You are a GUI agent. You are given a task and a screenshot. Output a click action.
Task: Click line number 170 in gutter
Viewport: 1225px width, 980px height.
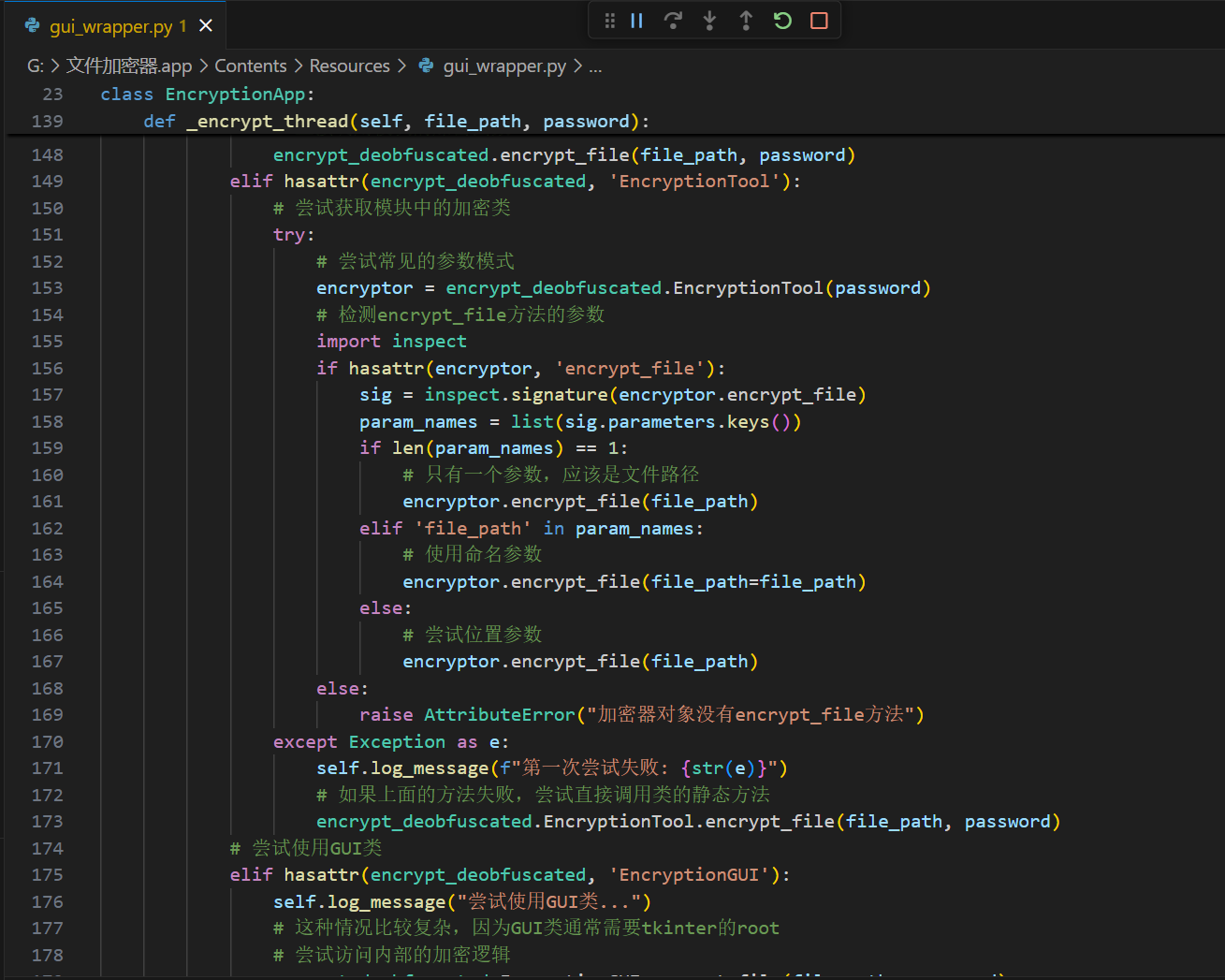[x=48, y=742]
